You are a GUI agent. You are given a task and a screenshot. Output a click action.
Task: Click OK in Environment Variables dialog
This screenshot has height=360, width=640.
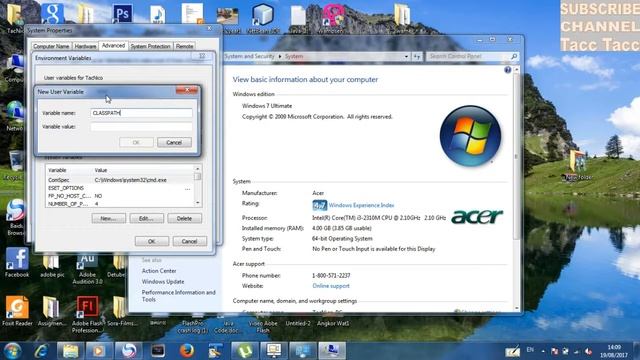(x=152, y=241)
